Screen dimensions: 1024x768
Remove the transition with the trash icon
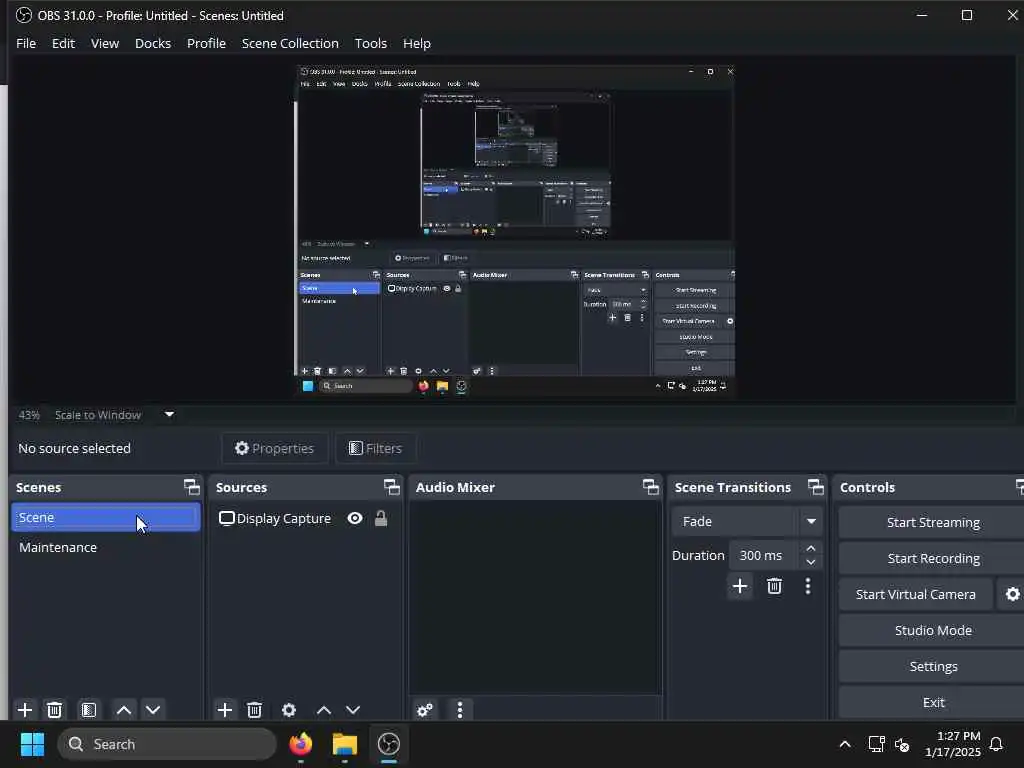point(775,586)
